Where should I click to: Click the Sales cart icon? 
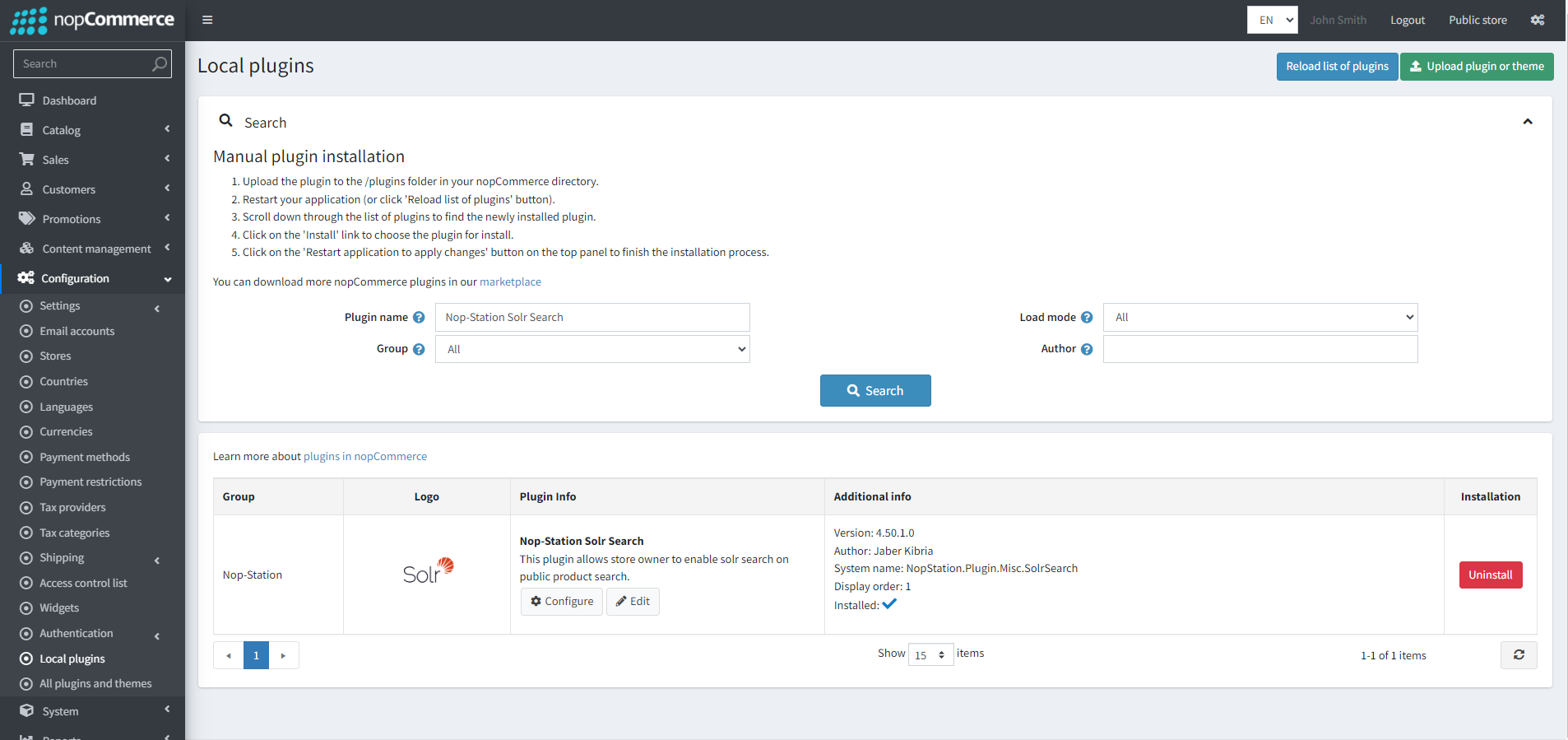coord(26,159)
